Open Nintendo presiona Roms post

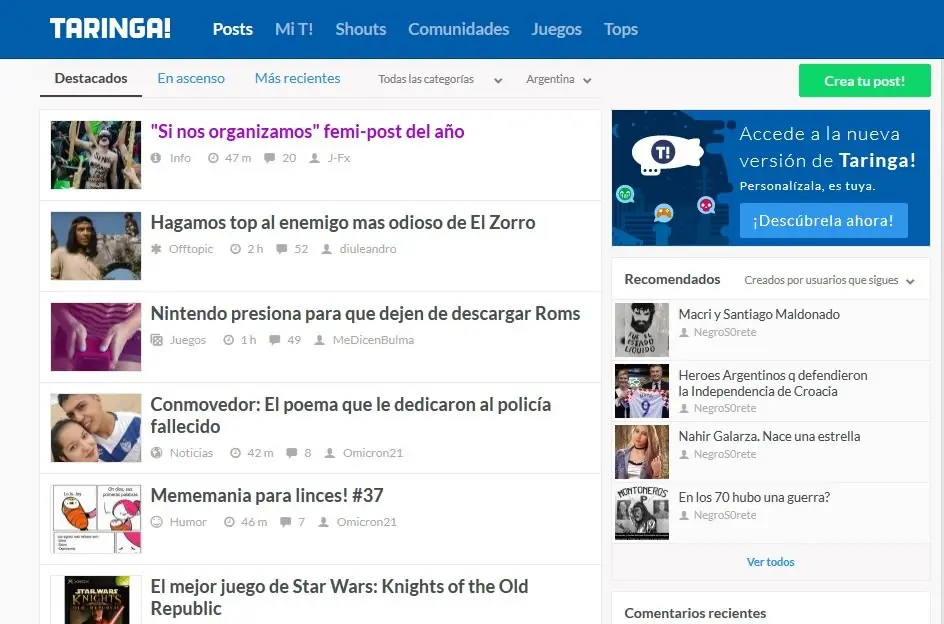tap(365, 313)
